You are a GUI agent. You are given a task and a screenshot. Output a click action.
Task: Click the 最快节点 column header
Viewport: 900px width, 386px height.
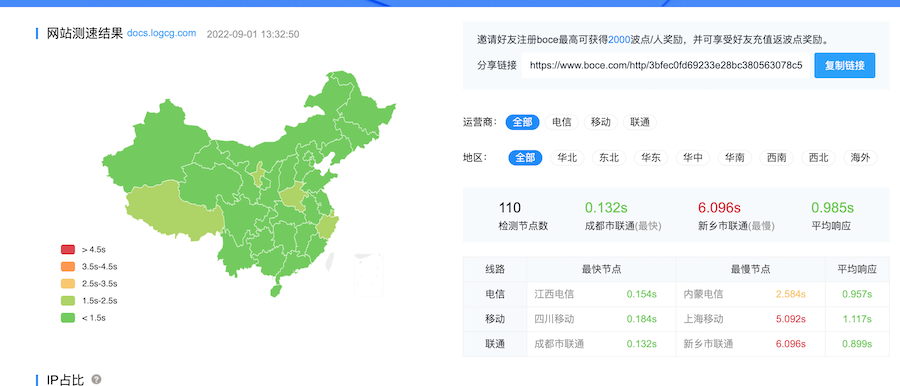(601, 269)
